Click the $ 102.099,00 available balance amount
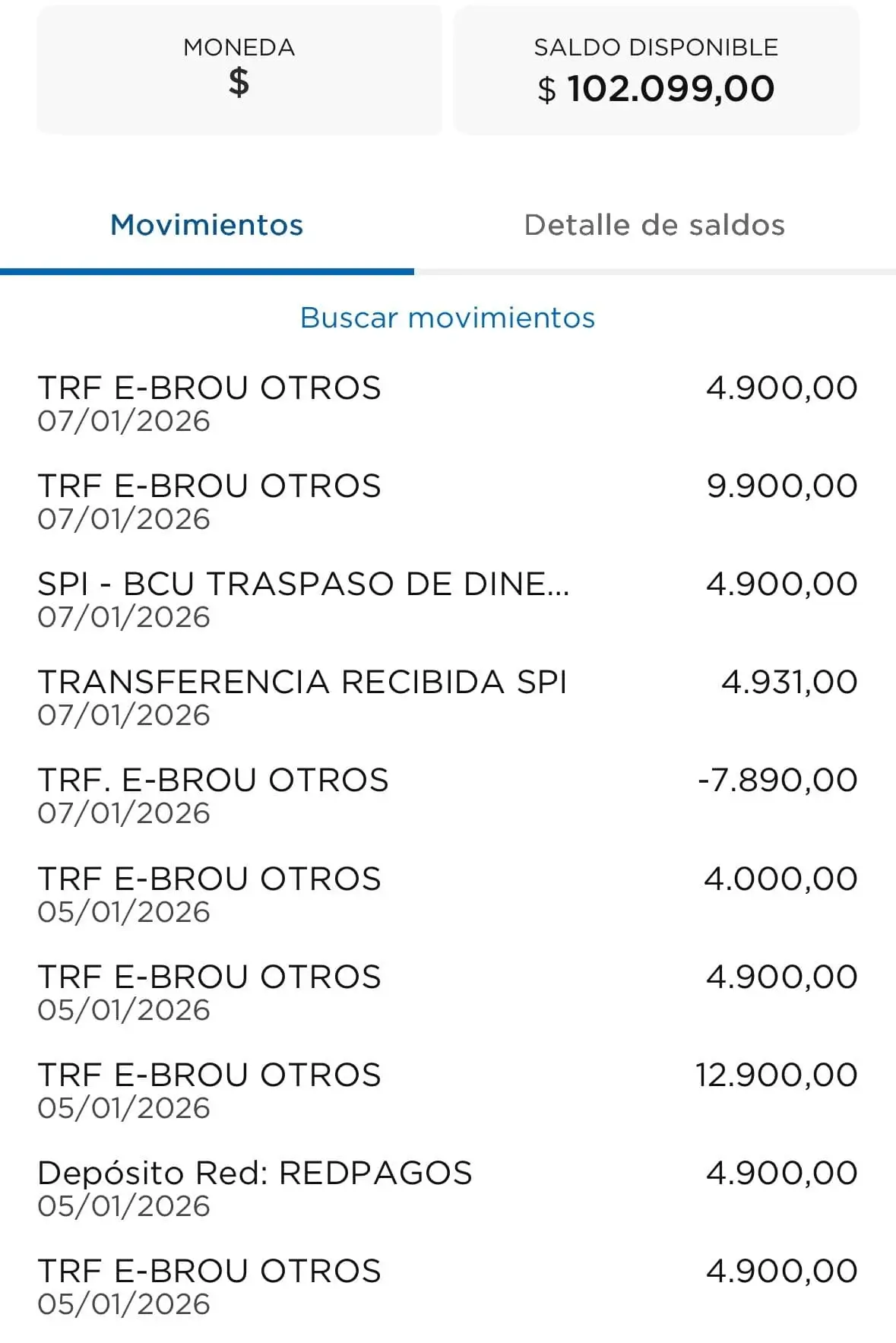The image size is (896, 1343). (x=656, y=89)
